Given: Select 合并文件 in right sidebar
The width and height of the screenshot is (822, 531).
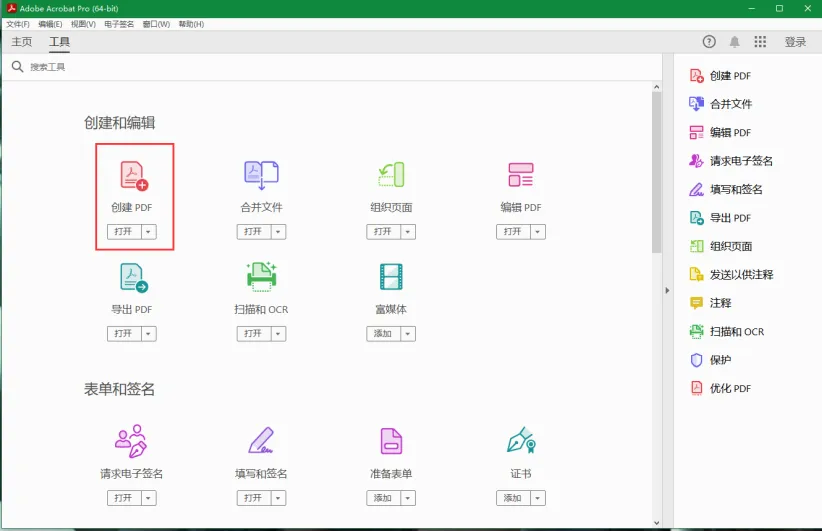Looking at the screenshot, I should (720, 104).
